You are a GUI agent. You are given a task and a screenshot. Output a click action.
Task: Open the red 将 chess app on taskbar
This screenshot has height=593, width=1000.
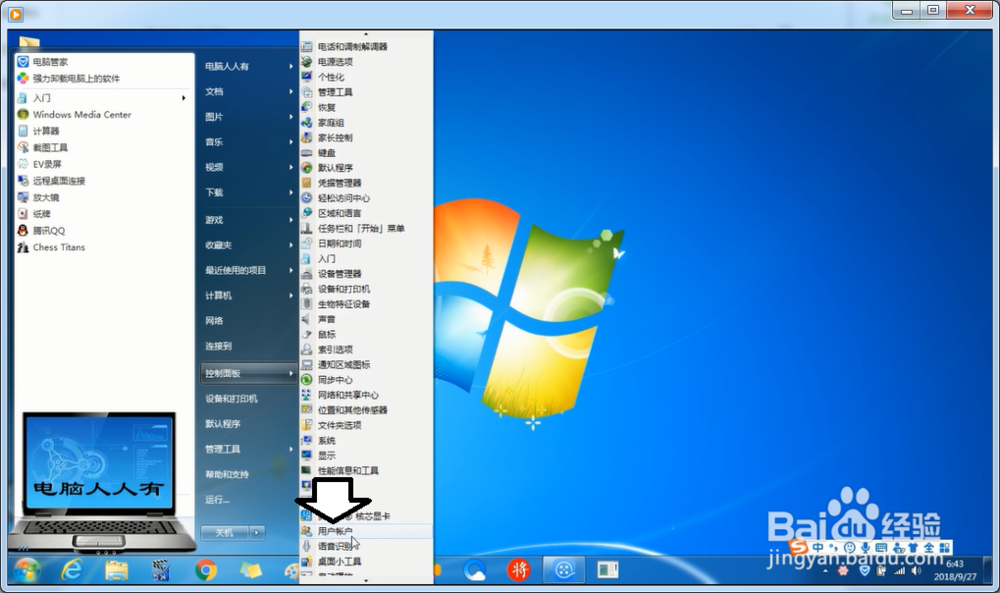[x=518, y=569]
